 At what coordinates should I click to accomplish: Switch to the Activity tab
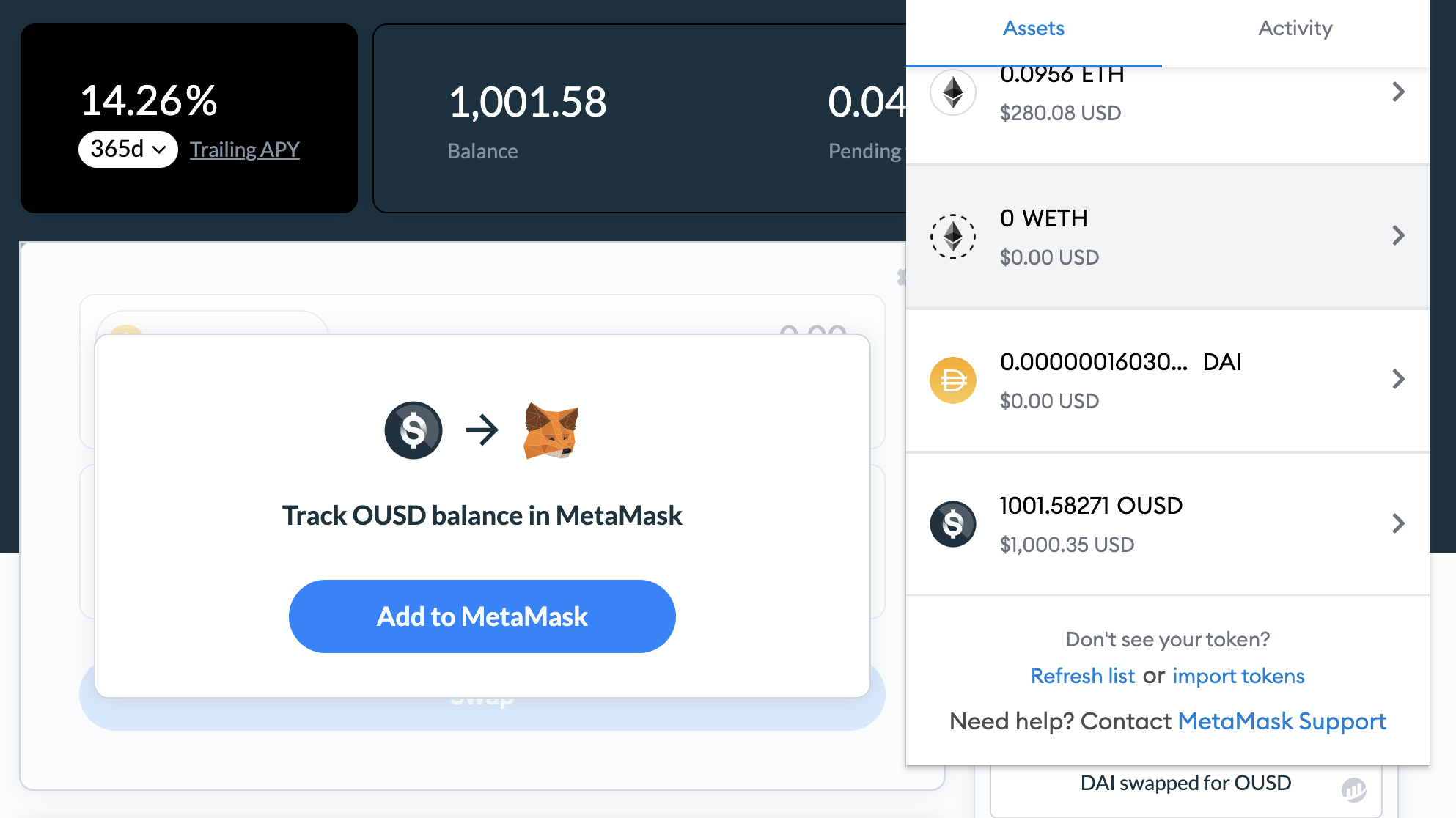pyautogui.click(x=1295, y=28)
